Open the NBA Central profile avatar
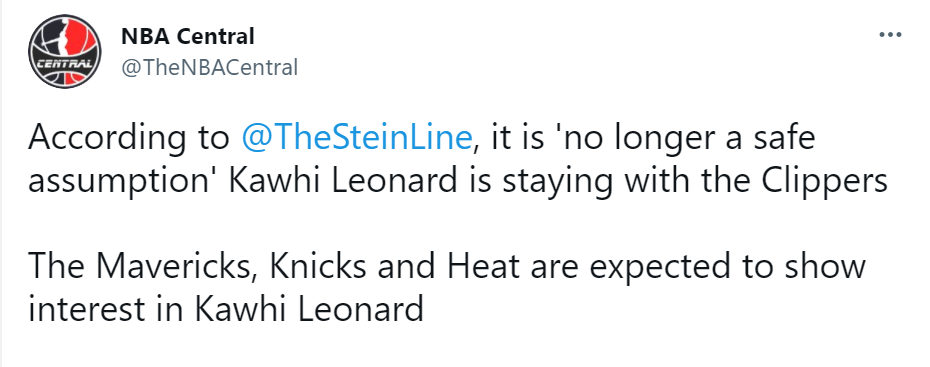The image size is (930, 367). [x=65, y=52]
